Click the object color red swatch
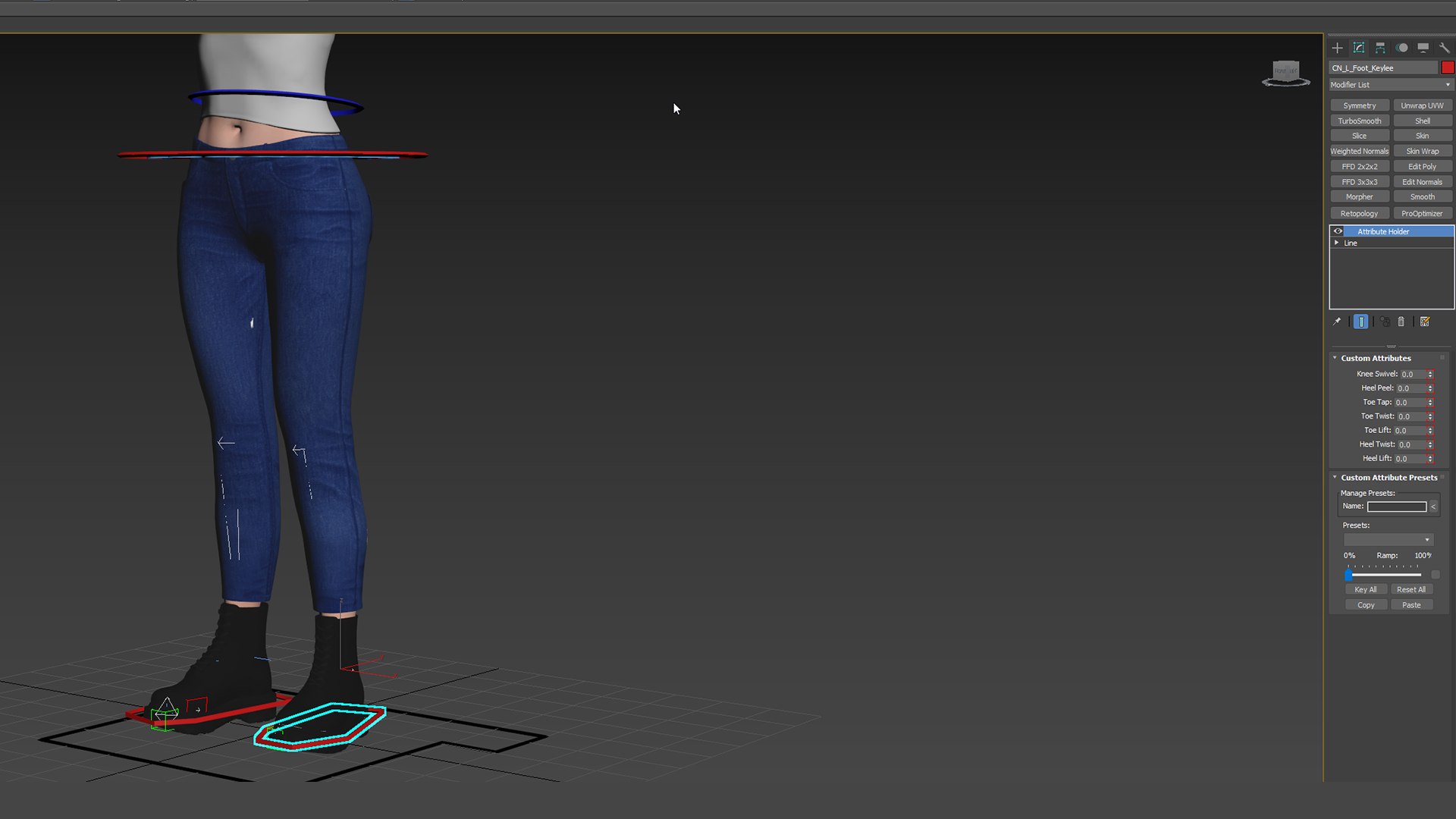The height and width of the screenshot is (819, 1456). pyautogui.click(x=1448, y=67)
